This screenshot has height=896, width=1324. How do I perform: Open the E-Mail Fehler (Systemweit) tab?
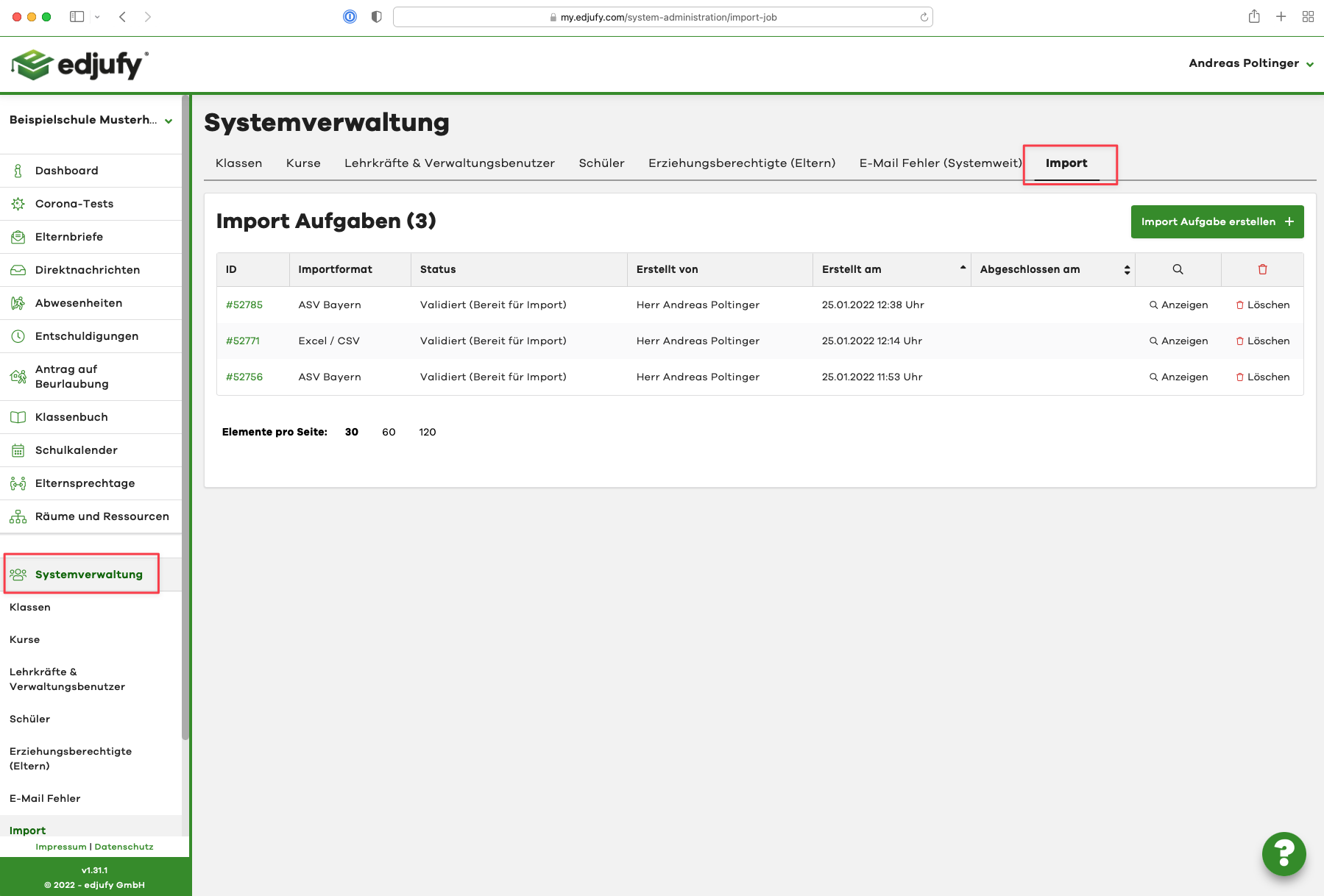pos(939,163)
